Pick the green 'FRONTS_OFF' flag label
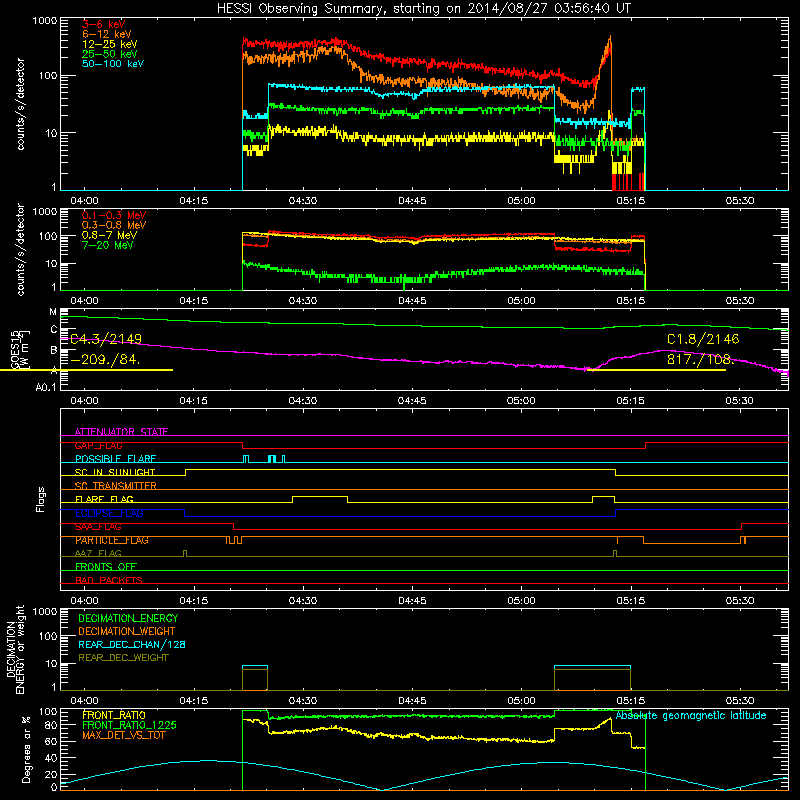This screenshot has height=800, width=800. pos(106,567)
